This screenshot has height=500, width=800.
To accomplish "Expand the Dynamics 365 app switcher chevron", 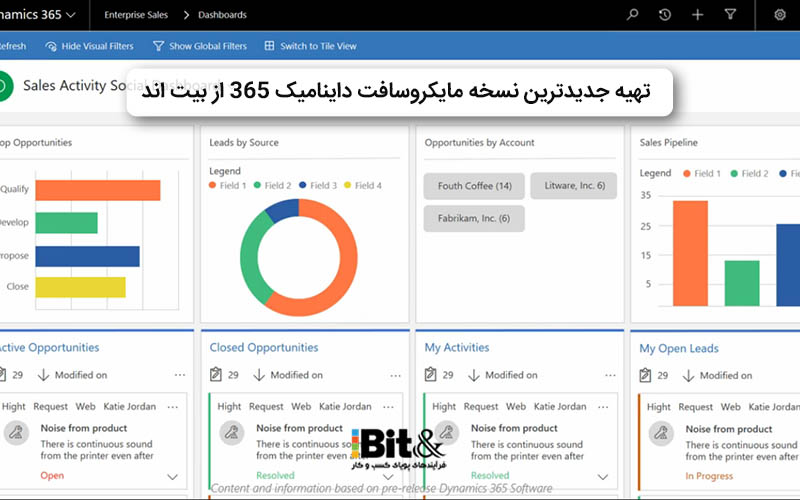I will [x=71, y=15].
